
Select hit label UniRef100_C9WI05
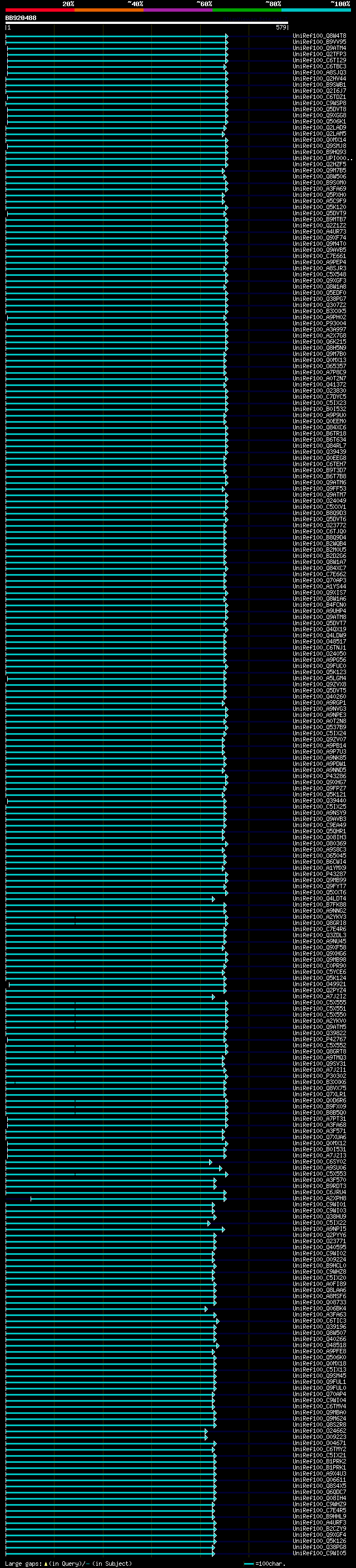[319, 1553]
